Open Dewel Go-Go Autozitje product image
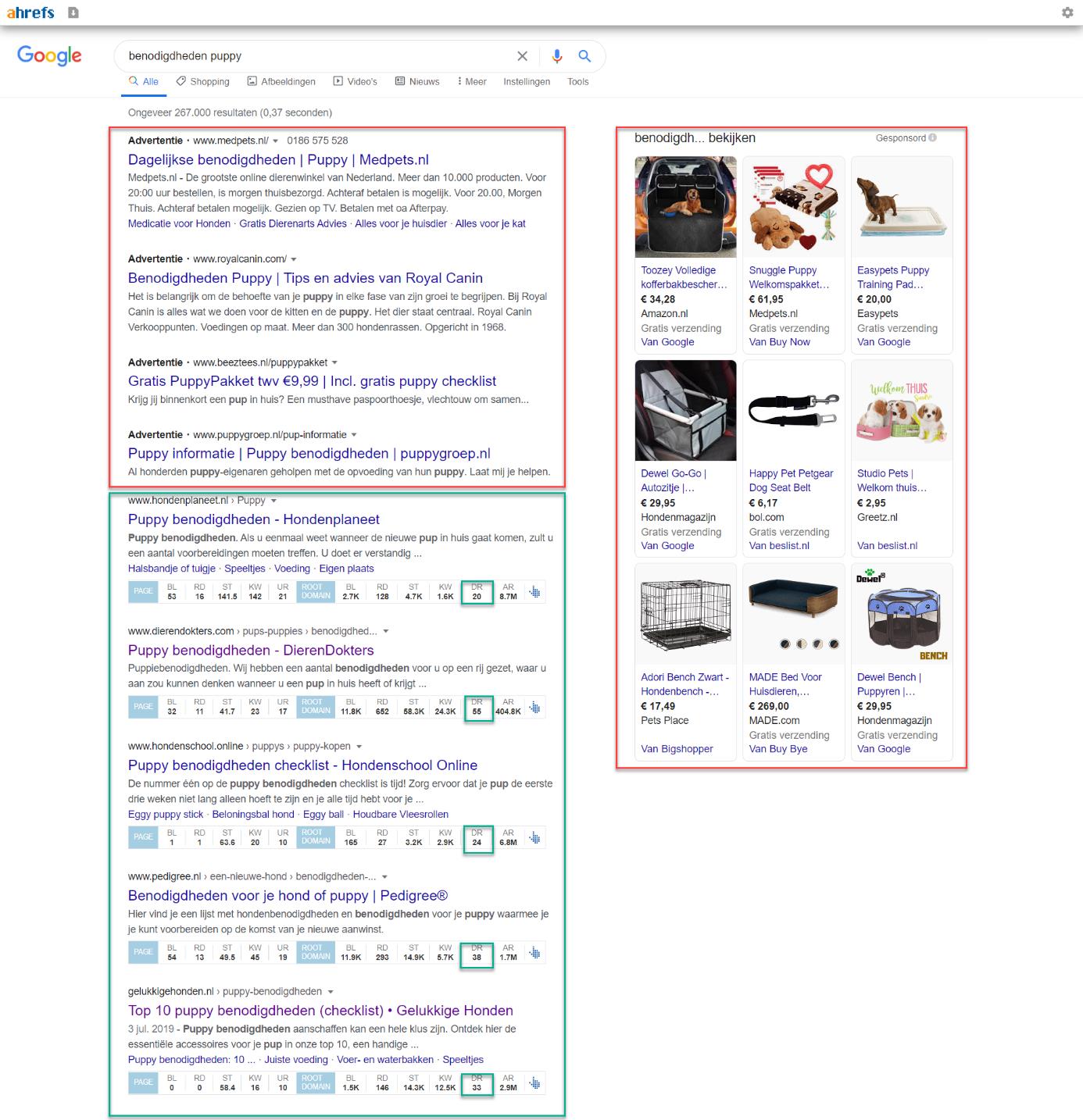 point(685,410)
